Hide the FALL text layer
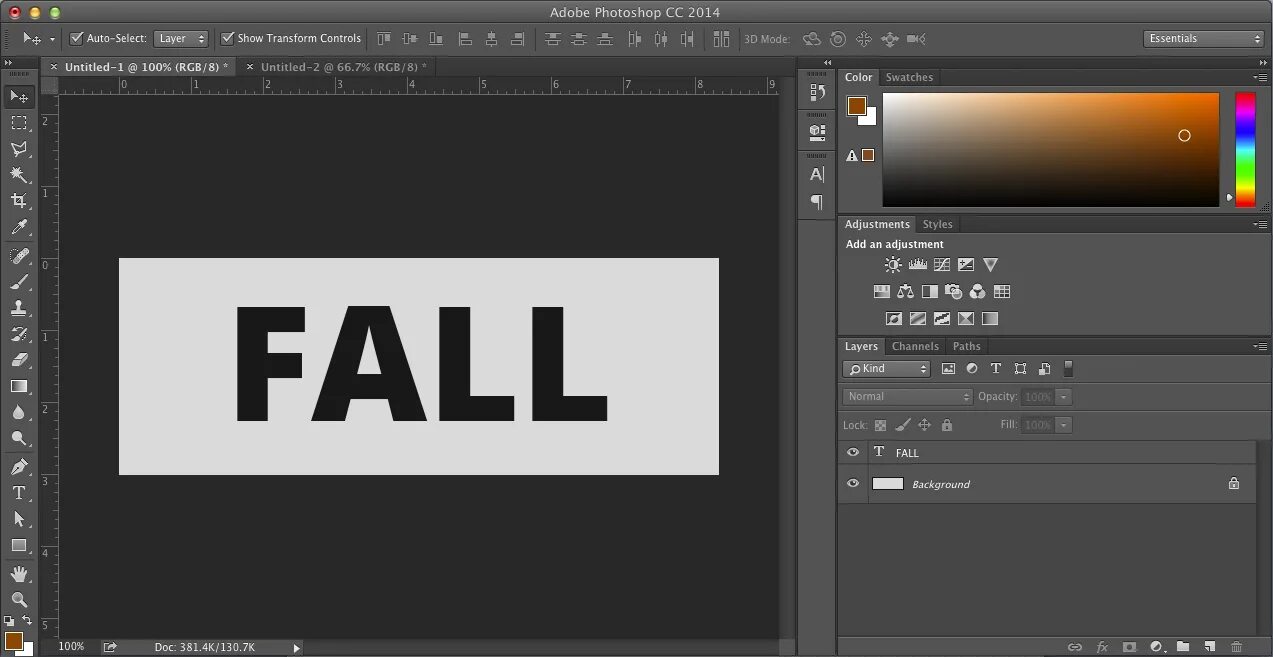The height and width of the screenshot is (657, 1273). click(x=852, y=452)
